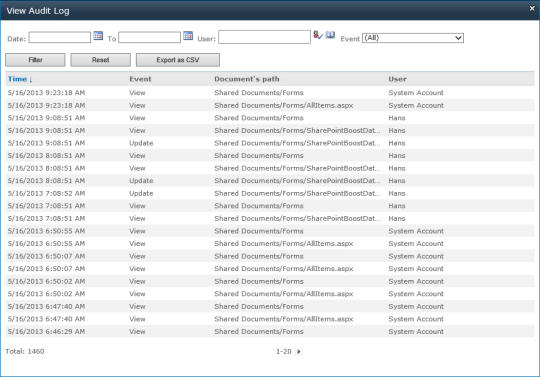
Task: Select Update event at 9:08:51 AM
Action: point(141,143)
